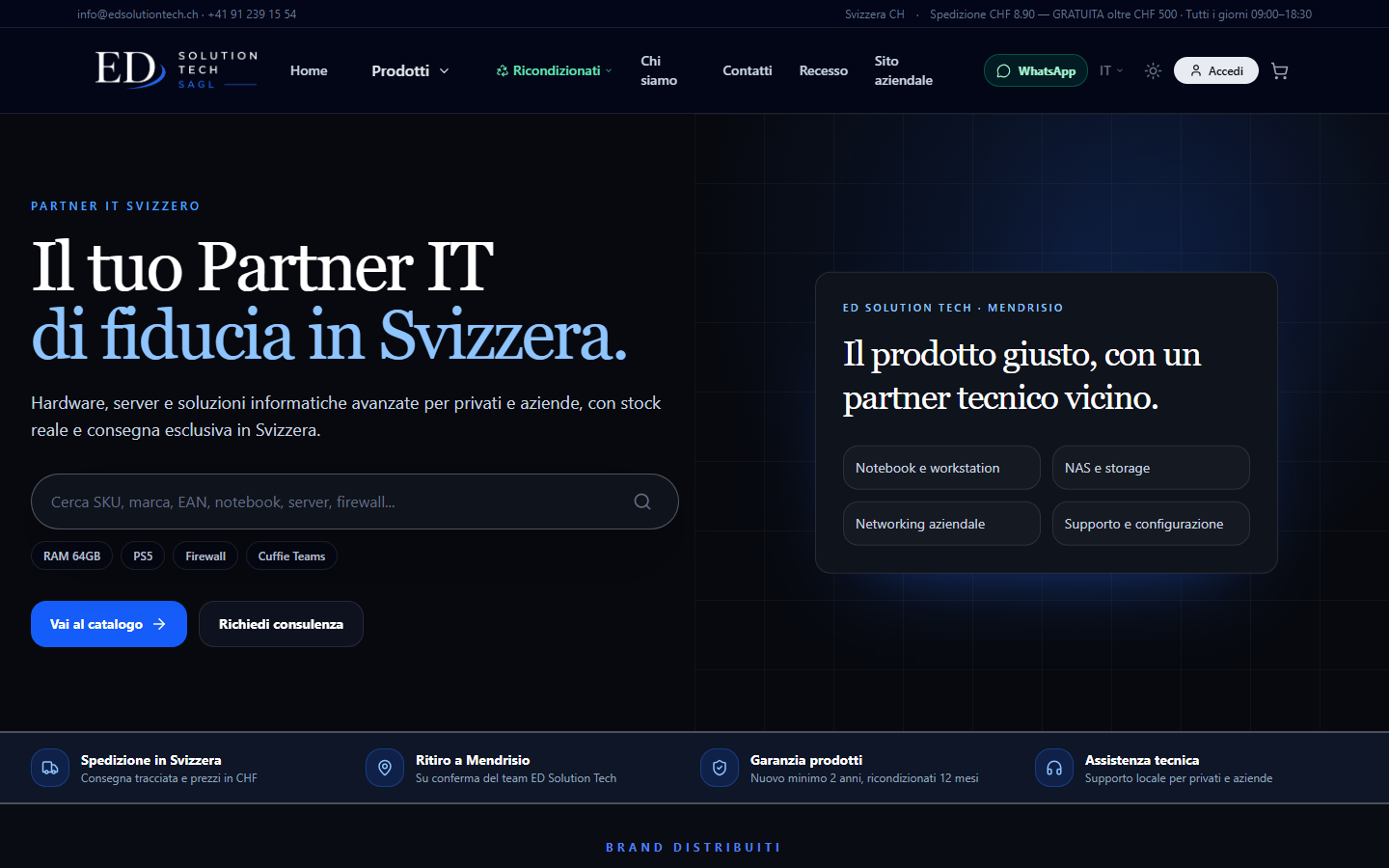Viewport: 1389px width, 868px height.
Task: Open Notebook e workstation category
Action: click(941, 468)
